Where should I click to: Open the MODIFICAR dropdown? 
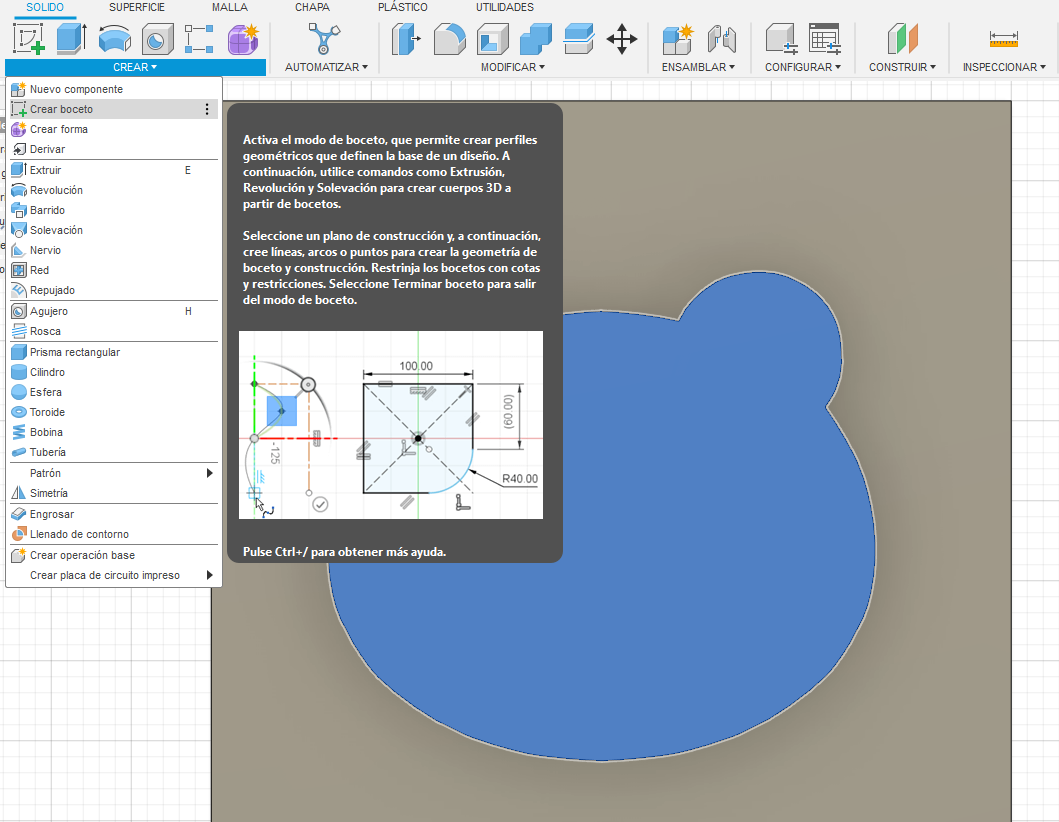[513, 68]
